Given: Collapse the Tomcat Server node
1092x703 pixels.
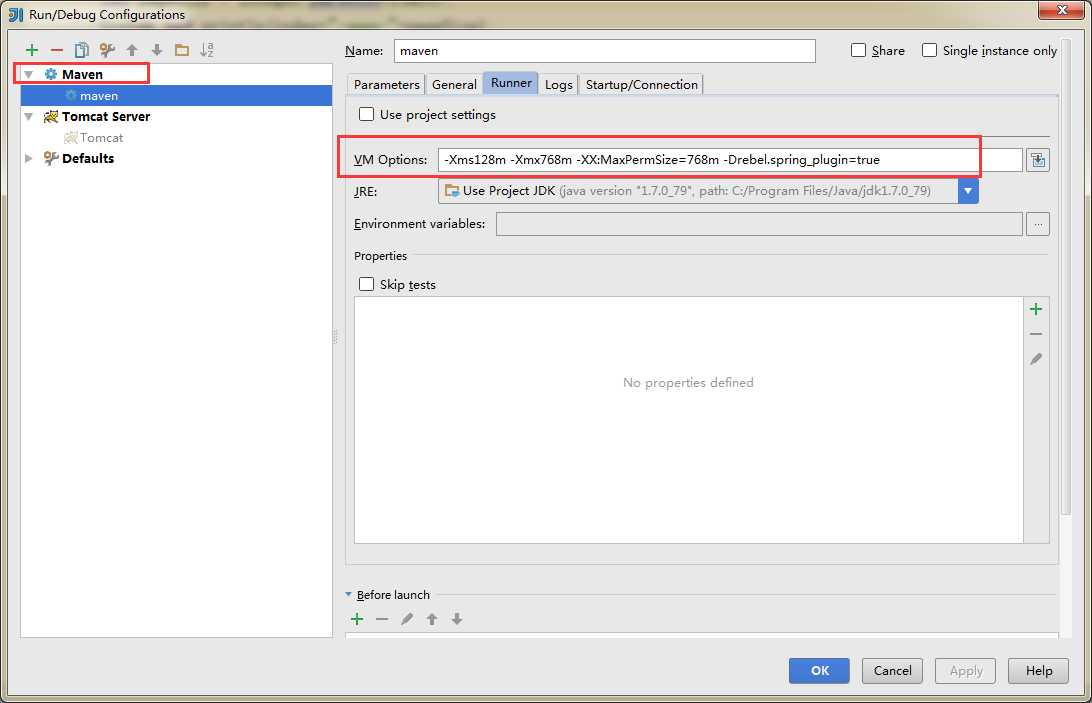Looking at the screenshot, I should pos(29,116).
